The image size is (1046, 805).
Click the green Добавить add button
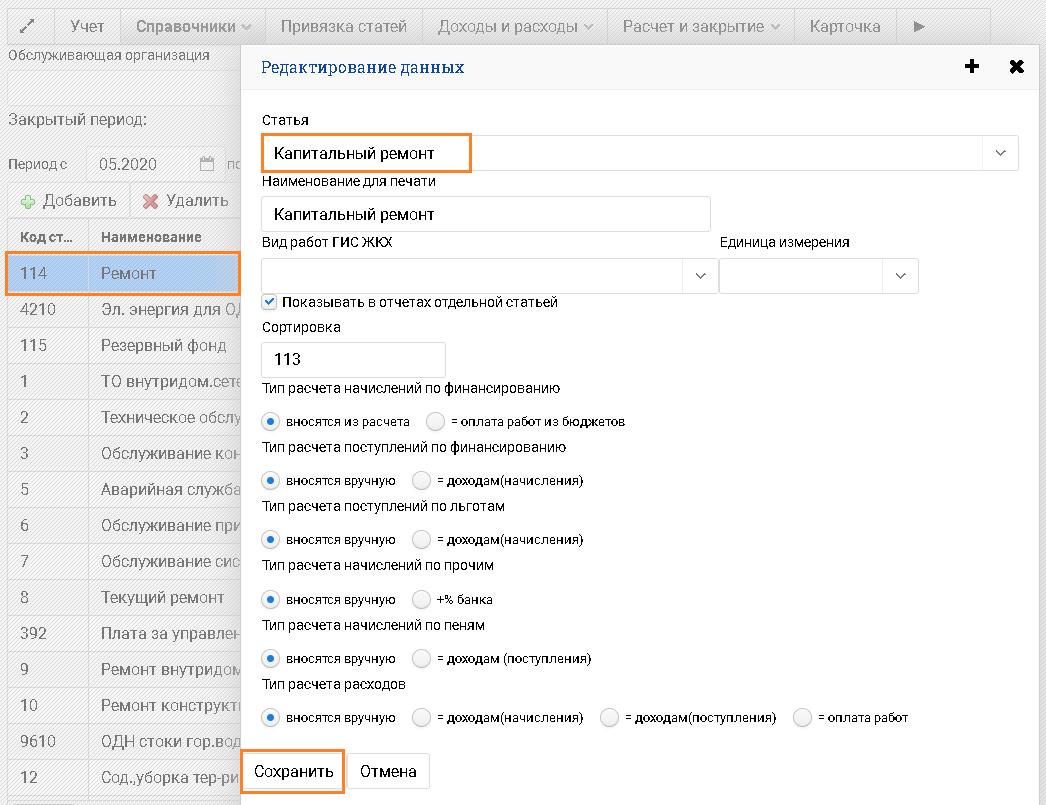(x=69, y=201)
